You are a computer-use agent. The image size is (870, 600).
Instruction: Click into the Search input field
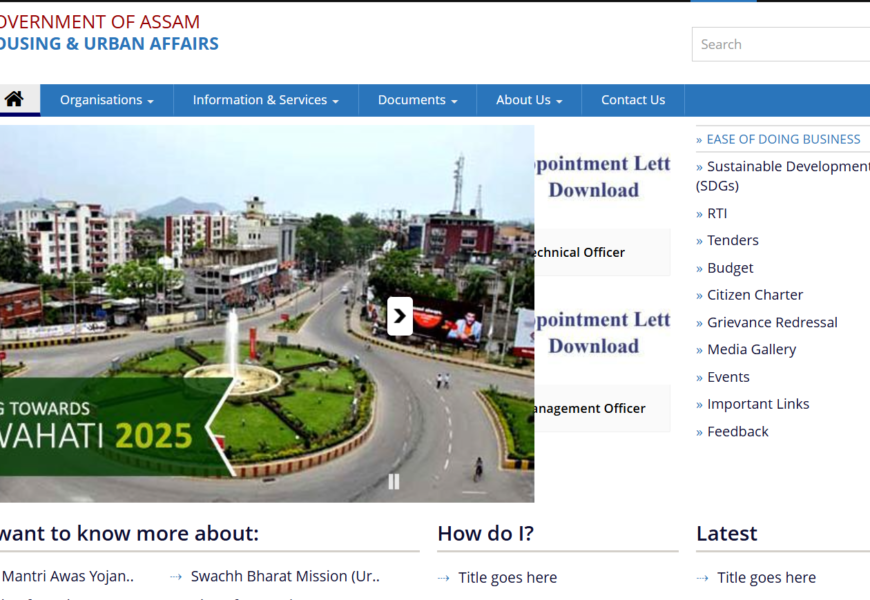780,44
